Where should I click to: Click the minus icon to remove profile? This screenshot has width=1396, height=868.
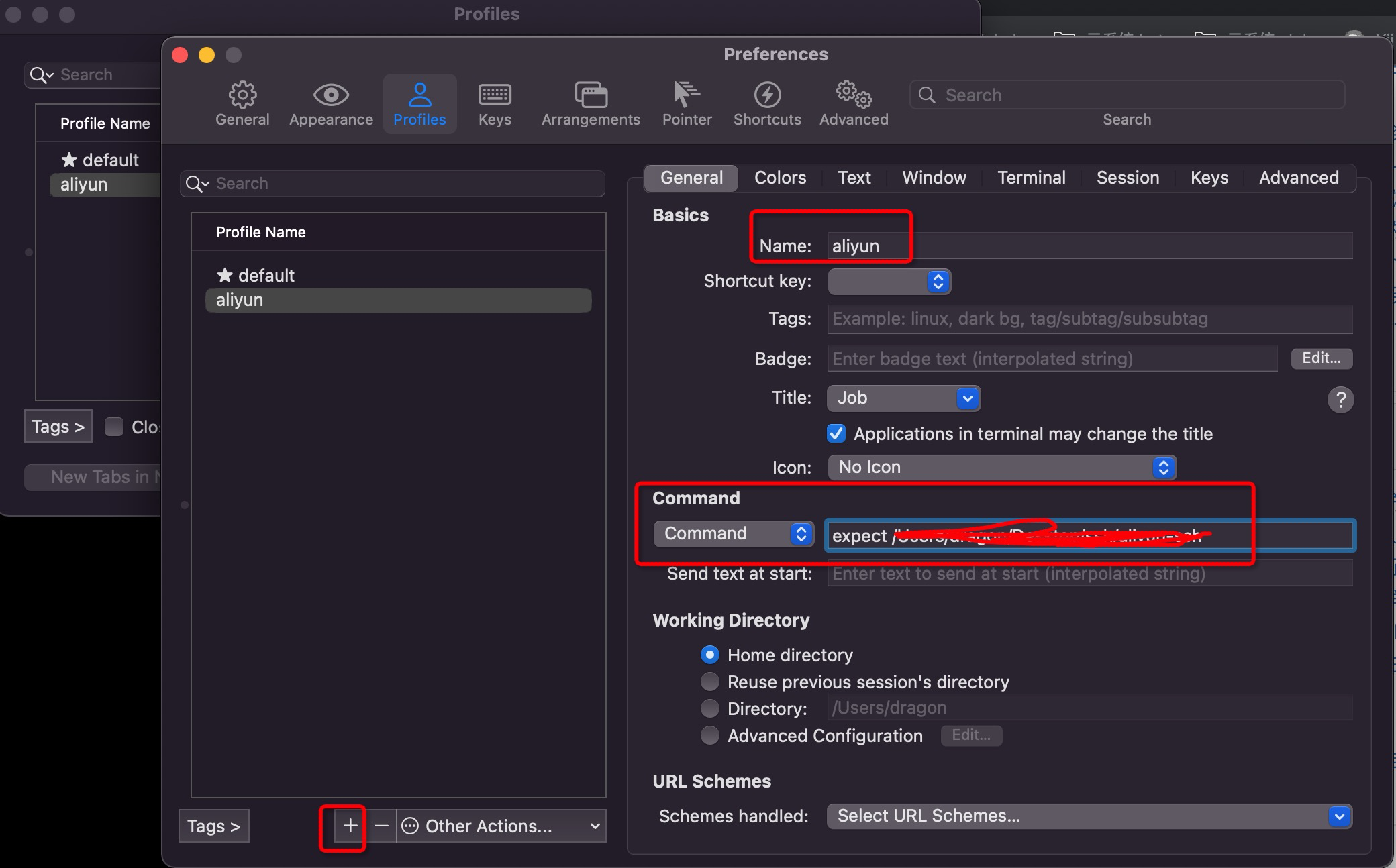[x=381, y=826]
